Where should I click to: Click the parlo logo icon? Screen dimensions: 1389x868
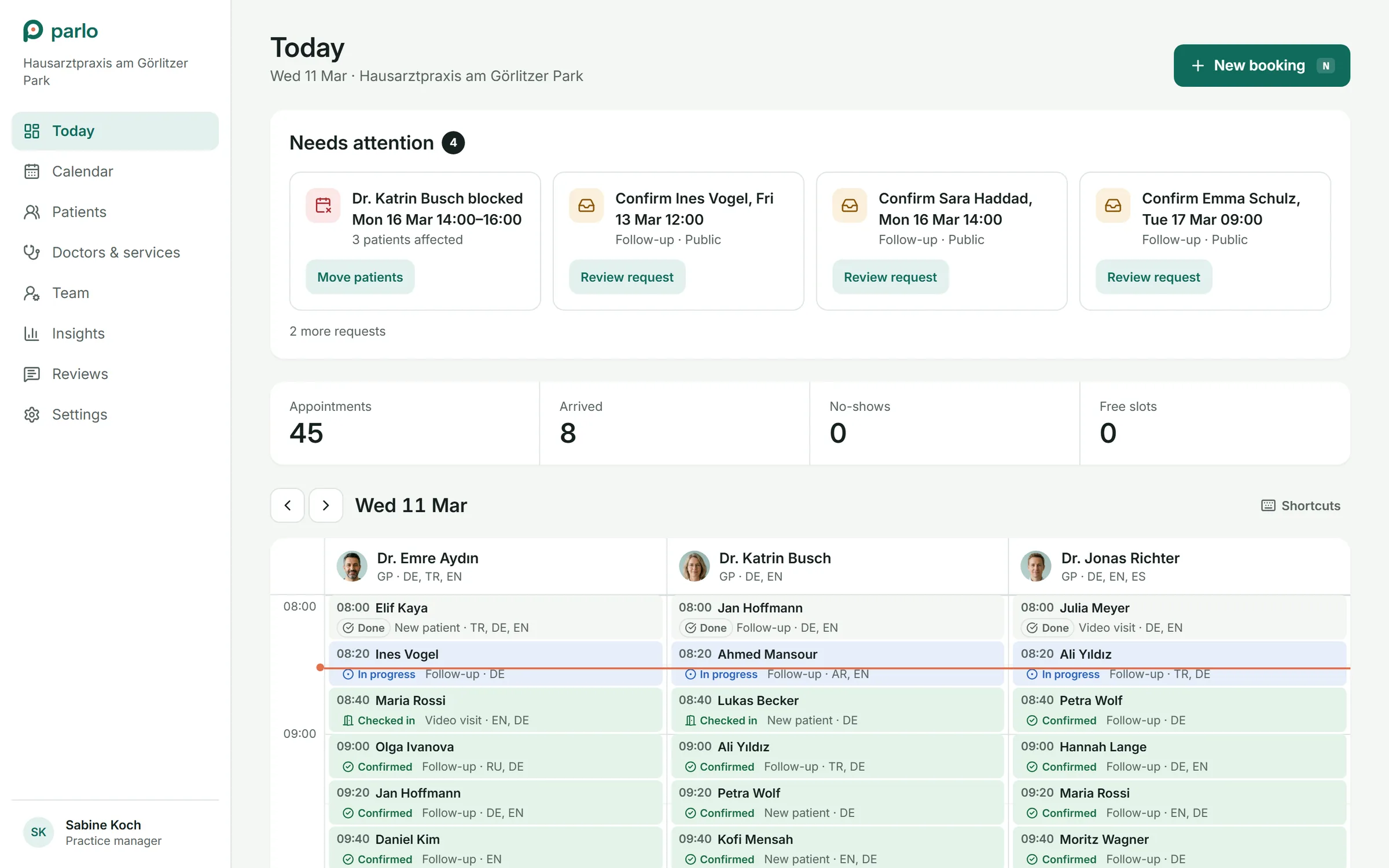[32, 31]
